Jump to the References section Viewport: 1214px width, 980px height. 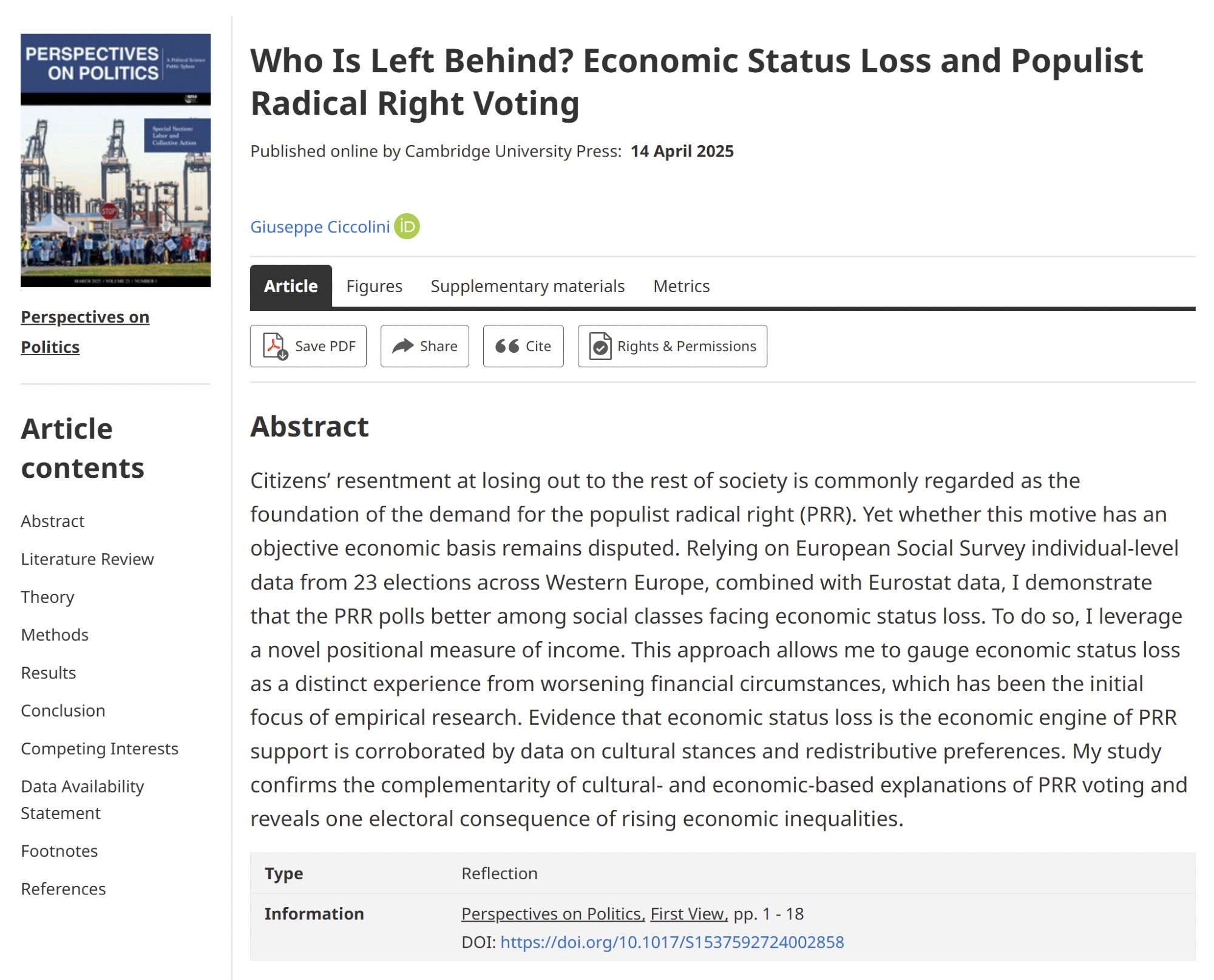(63, 888)
